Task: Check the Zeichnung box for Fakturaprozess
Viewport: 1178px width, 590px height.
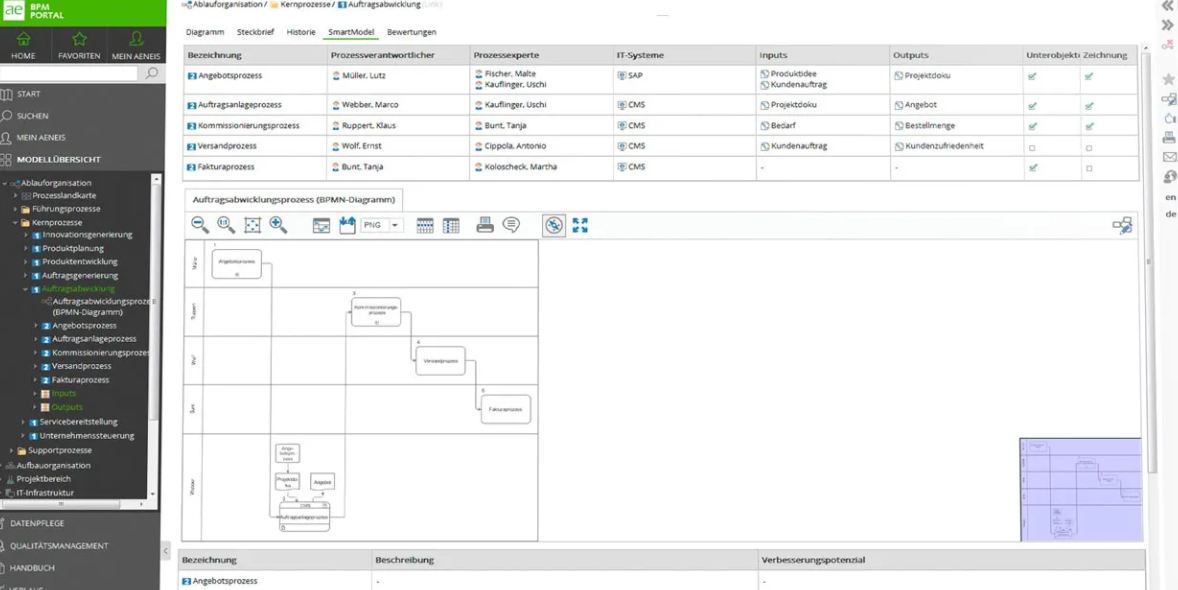Action: (1089, 168)
